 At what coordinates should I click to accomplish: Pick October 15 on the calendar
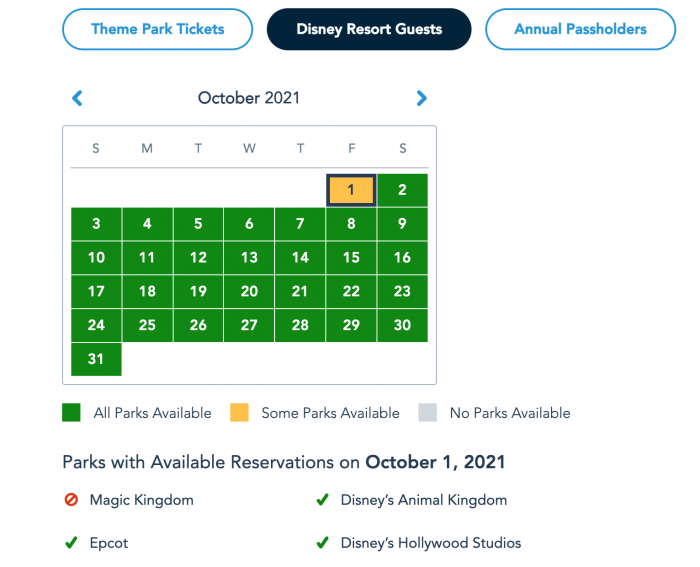(351, 258)
